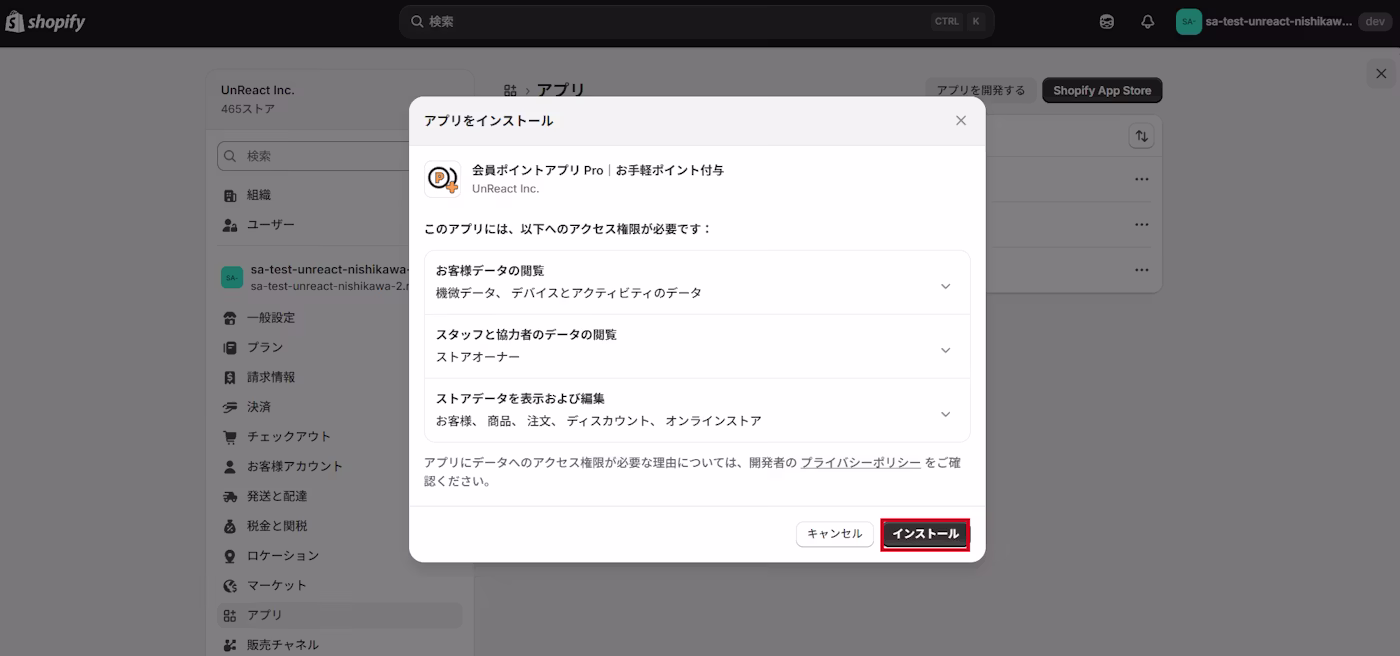
Task: Open チェックアウト in settings sidebar
Action: point(339,437)
